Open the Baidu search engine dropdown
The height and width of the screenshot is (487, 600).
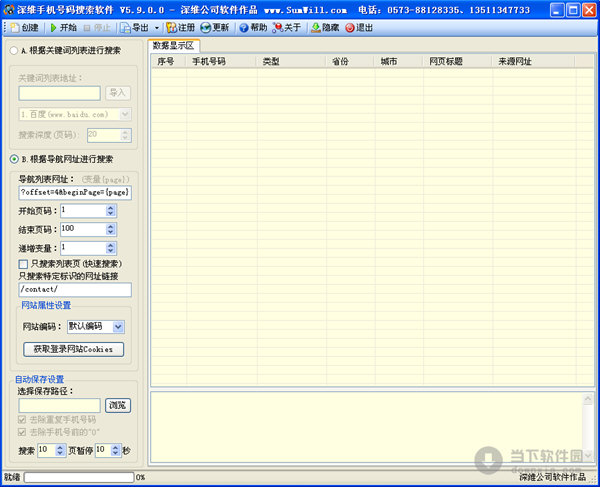(x=125, y=114)
